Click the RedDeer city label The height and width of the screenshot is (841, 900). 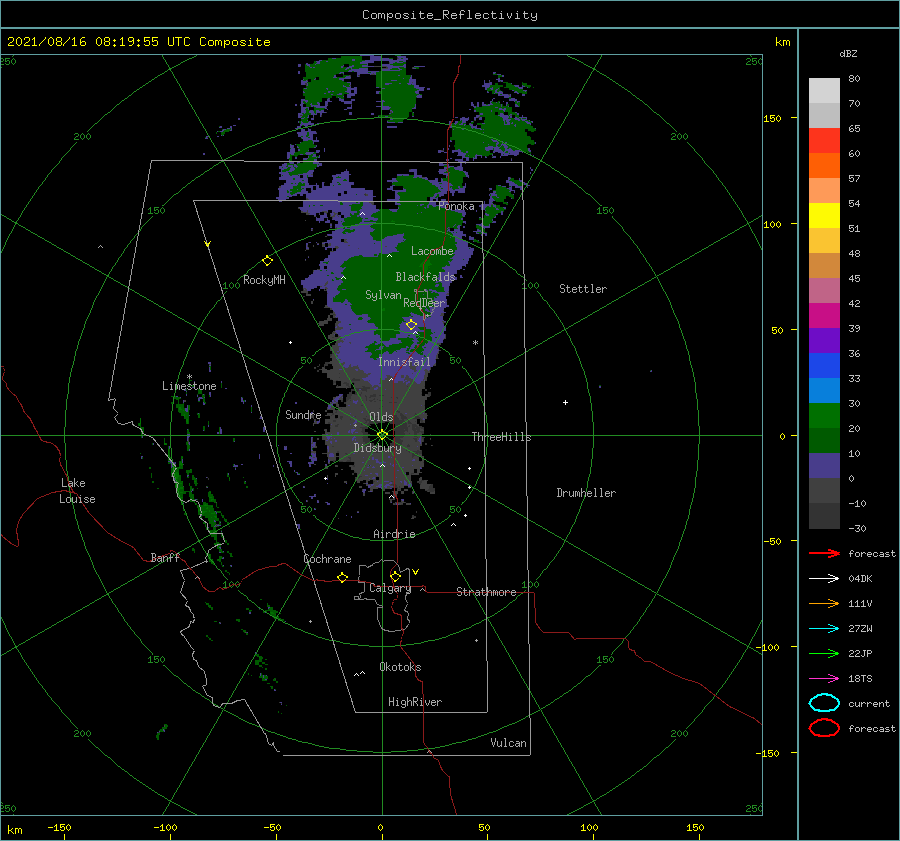(424, 303)
